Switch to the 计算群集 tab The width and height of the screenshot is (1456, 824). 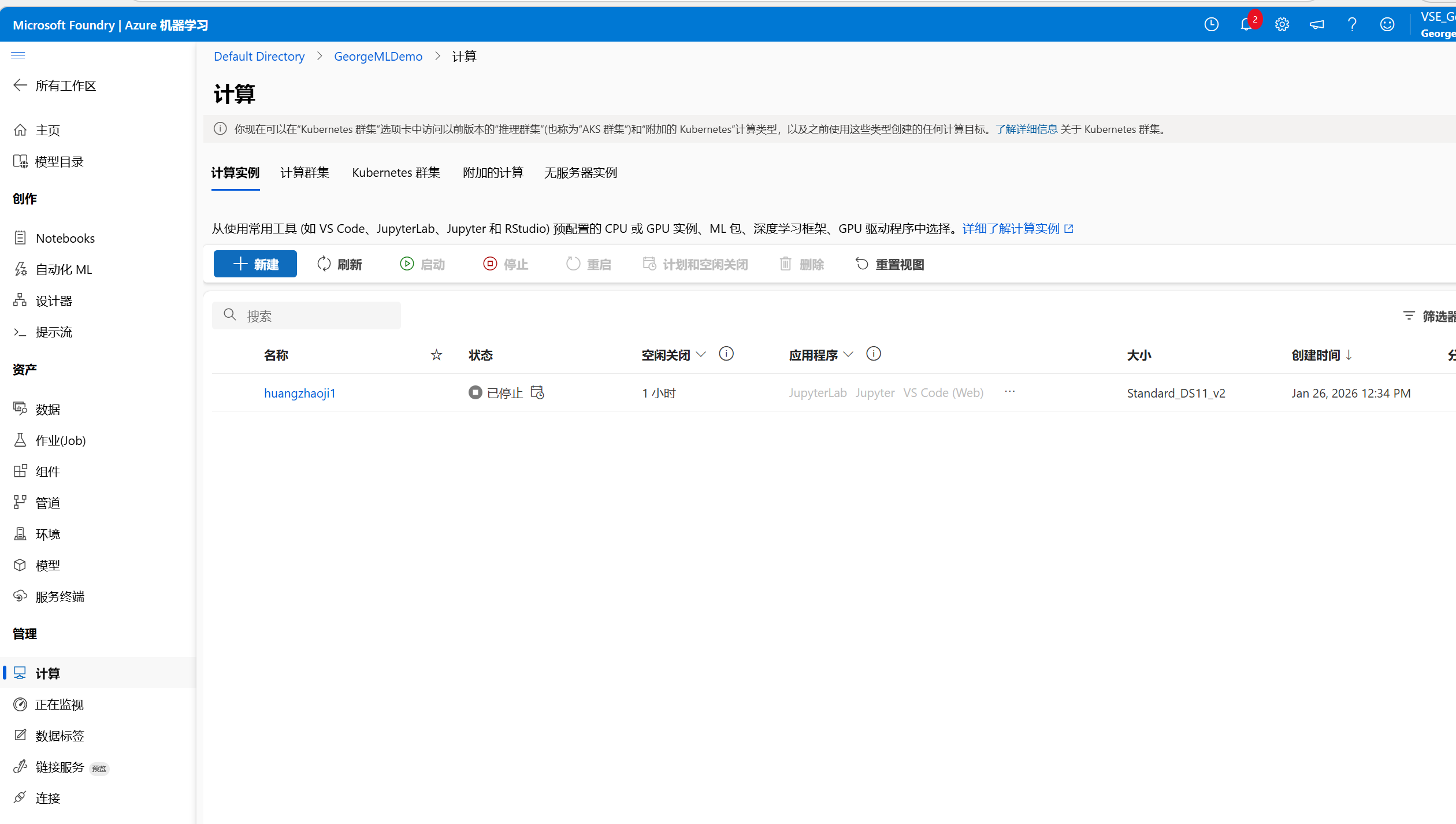click(x=304, y=173)
